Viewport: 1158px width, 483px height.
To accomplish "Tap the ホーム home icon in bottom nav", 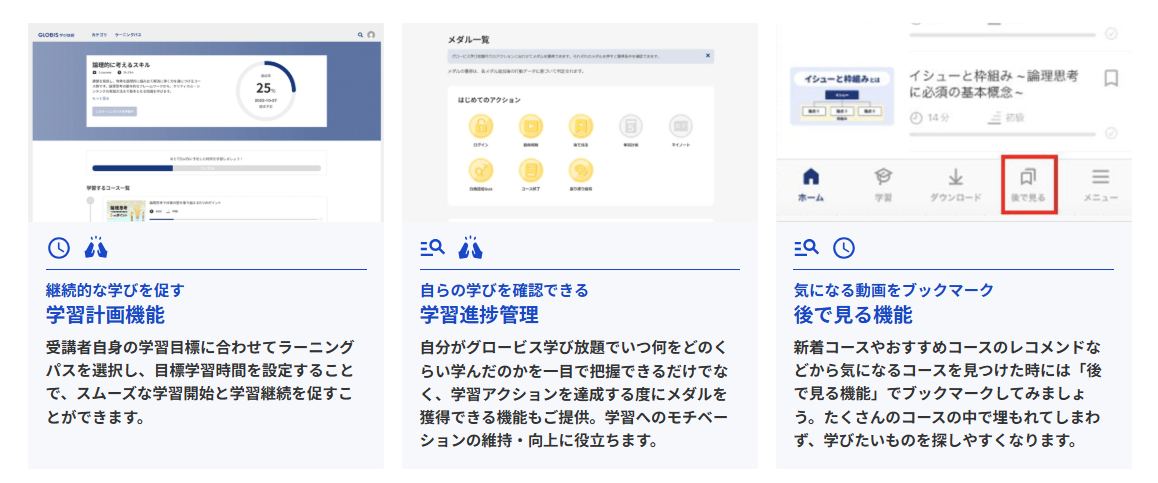I will [x=811, y=185].
